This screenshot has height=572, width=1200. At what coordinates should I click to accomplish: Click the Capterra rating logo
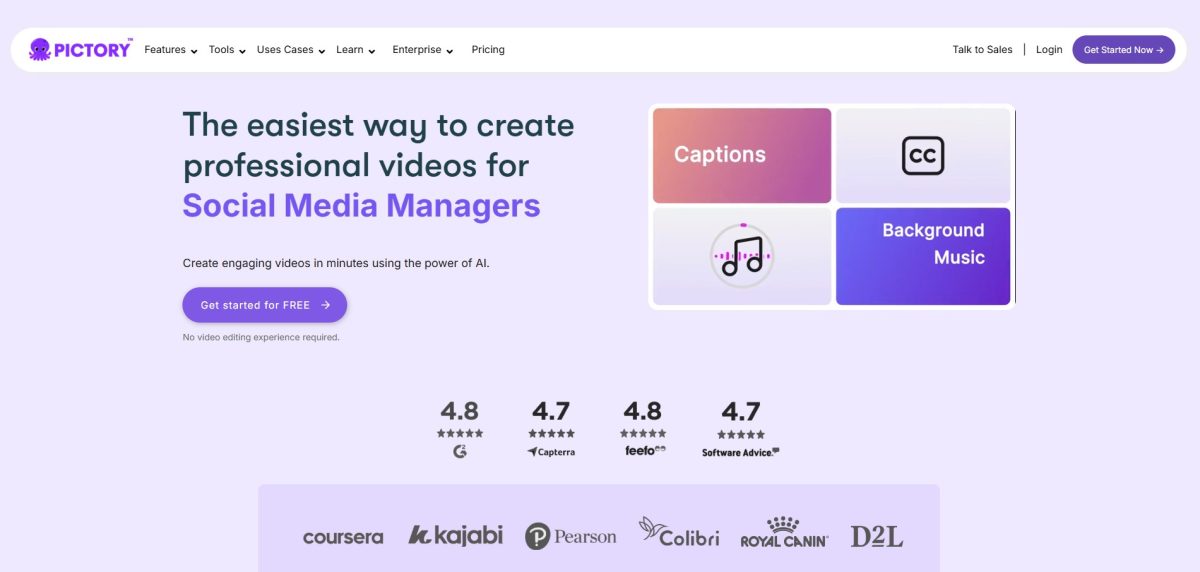coord(551,452)
